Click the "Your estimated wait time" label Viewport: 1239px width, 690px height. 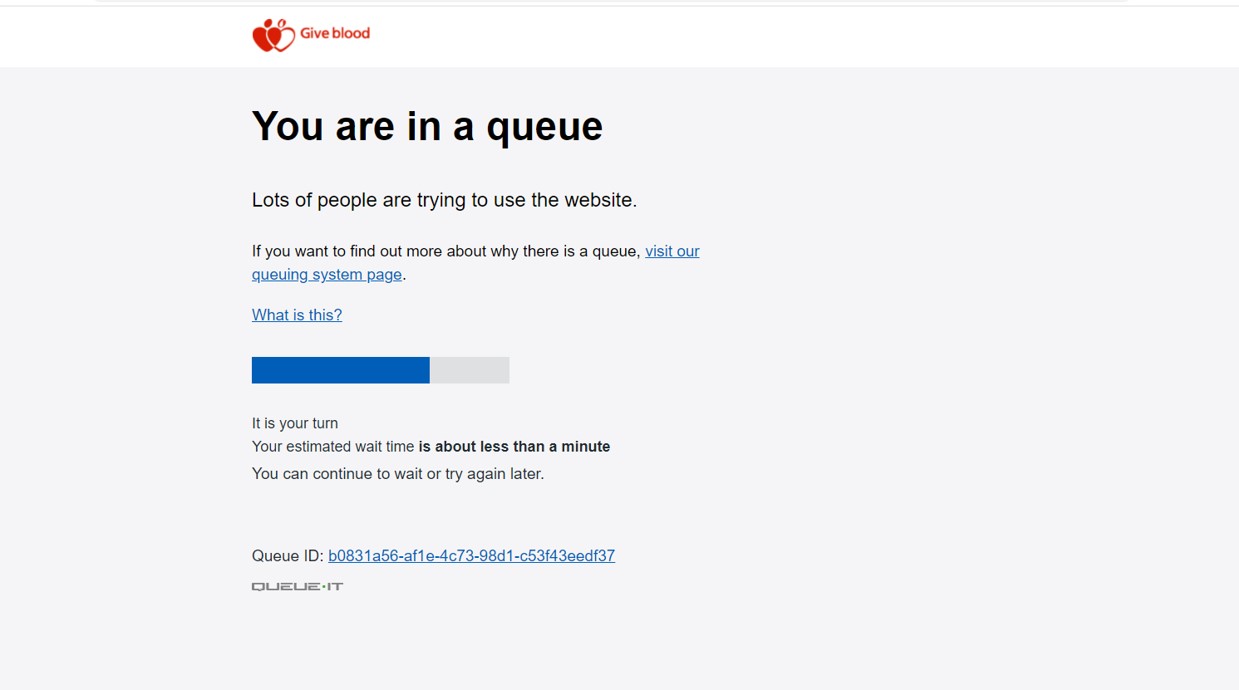click(333, 447)
